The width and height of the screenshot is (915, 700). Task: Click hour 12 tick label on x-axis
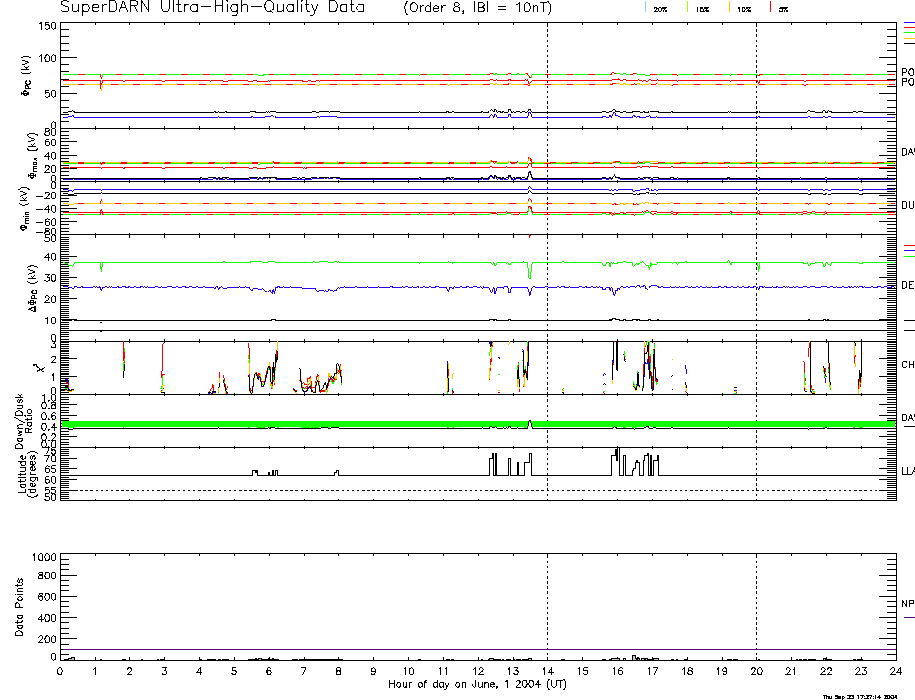tap(478, 671)
